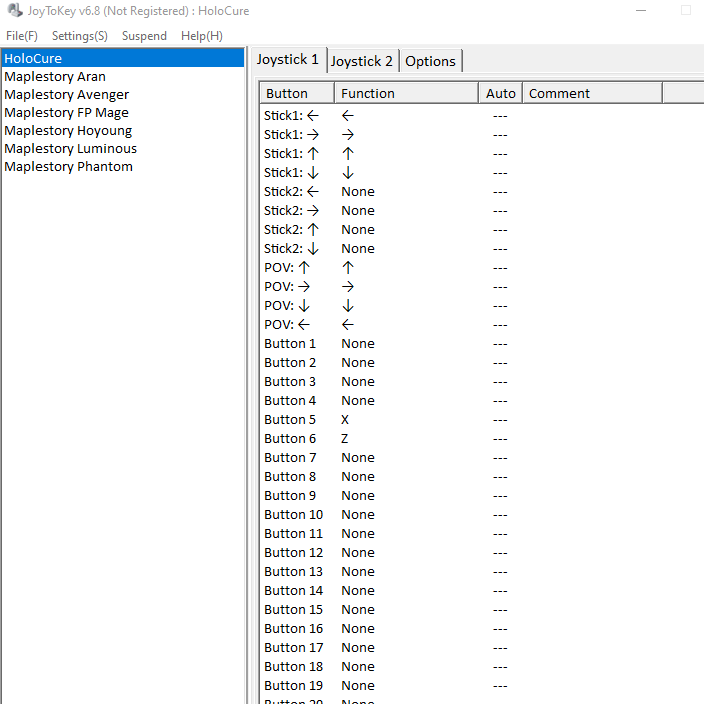
Task: Open the File(F) menu
Action: (x=22, y=36)
